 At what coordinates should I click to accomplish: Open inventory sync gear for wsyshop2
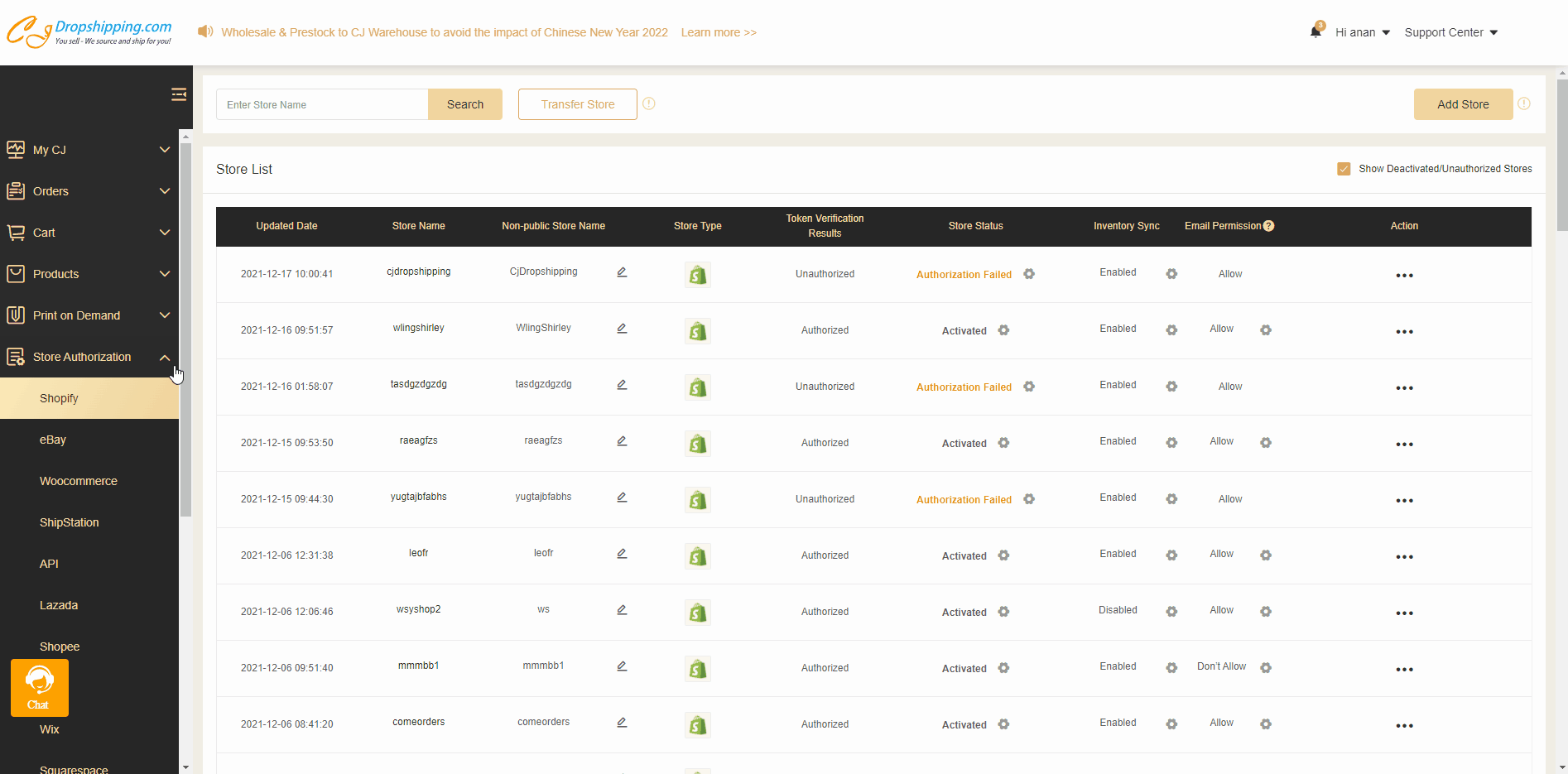click(1171, 612)
